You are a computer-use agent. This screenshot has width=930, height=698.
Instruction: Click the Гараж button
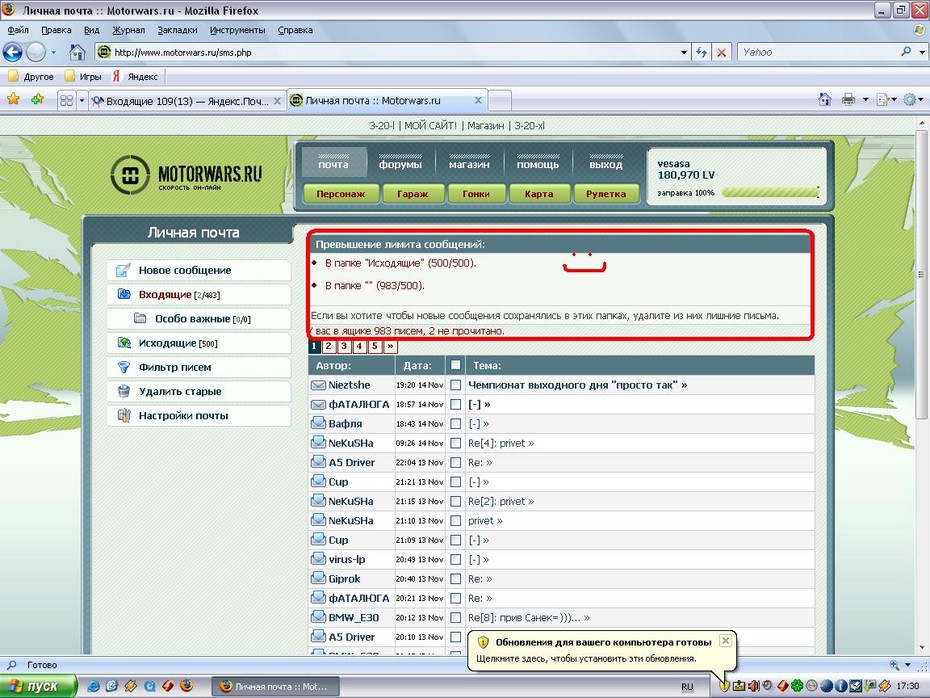[412, 193]
